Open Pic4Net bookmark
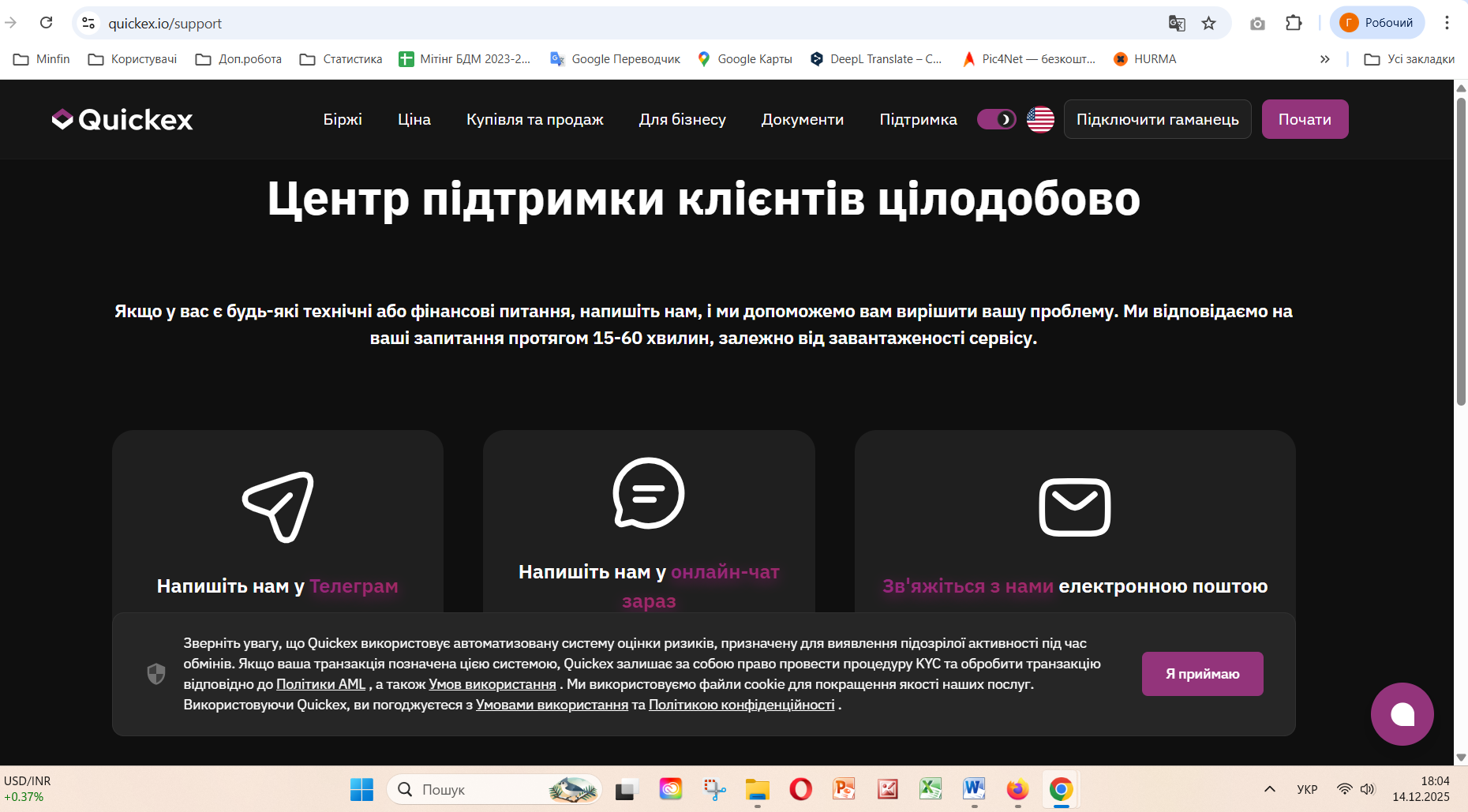This screenshot has width=1468, height=812. pos(1028,59)
